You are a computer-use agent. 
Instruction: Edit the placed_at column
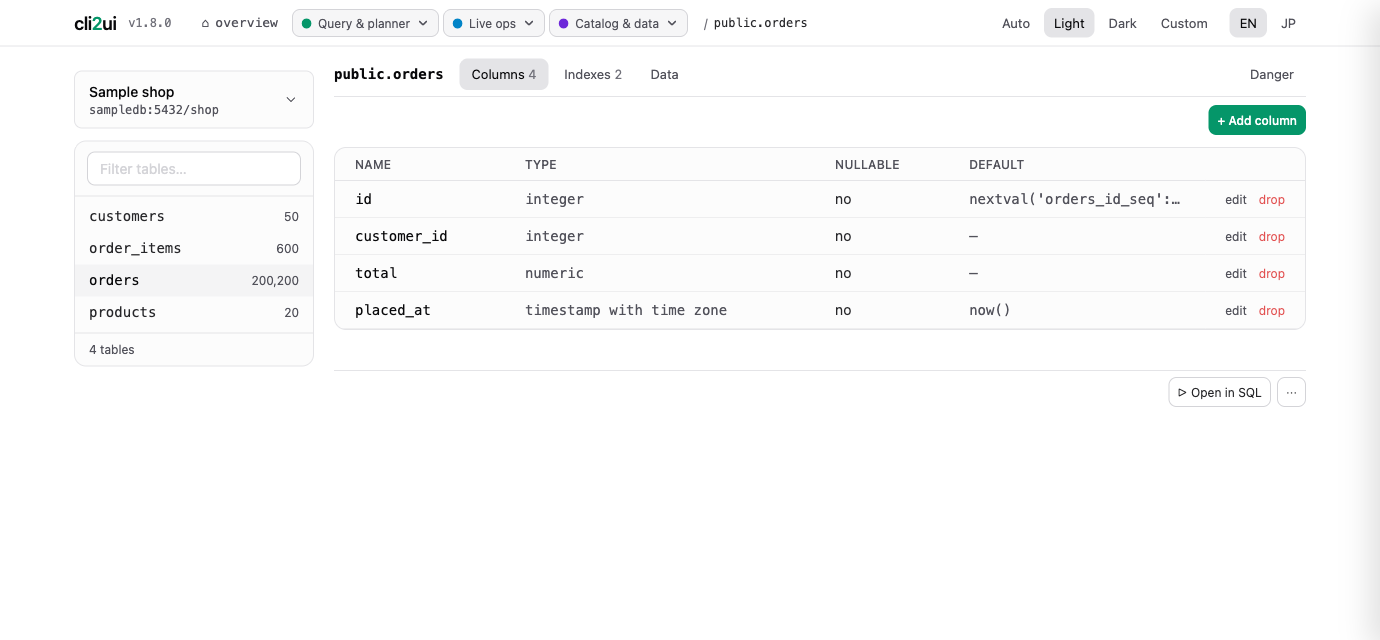[x=1236, y=311]
